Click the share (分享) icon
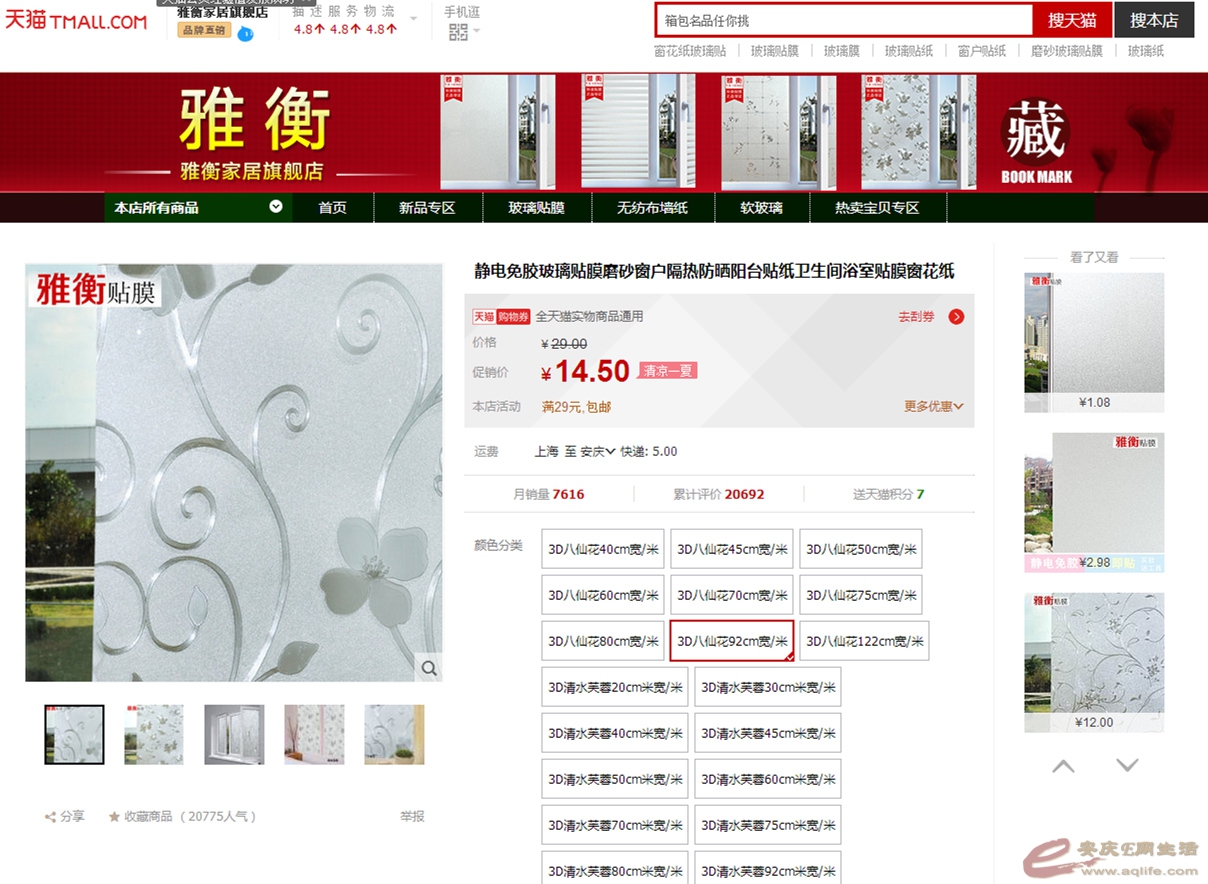 [50, 817]
